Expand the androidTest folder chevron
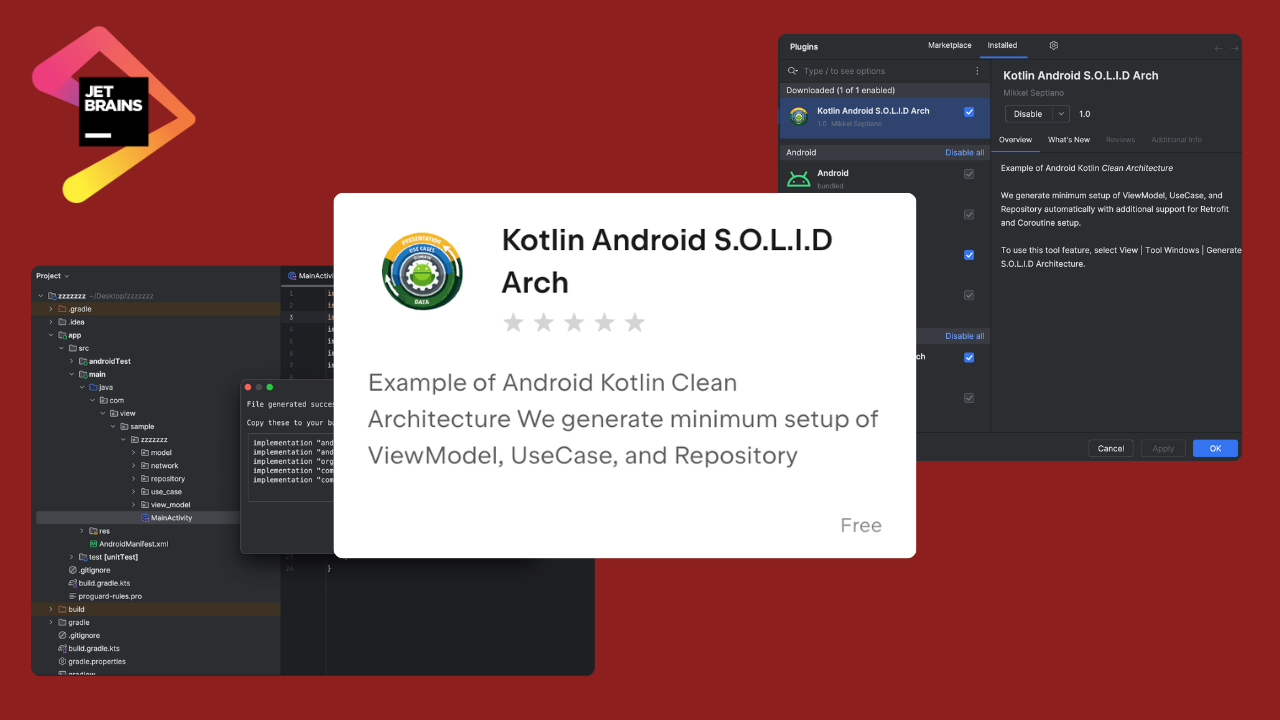 pos(71,361)
